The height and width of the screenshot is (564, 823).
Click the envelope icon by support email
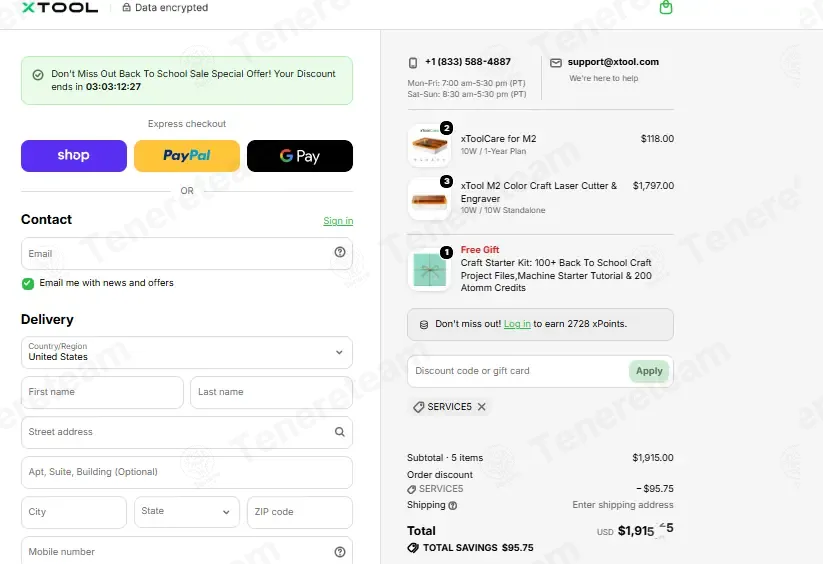click(x=556, y=63)
